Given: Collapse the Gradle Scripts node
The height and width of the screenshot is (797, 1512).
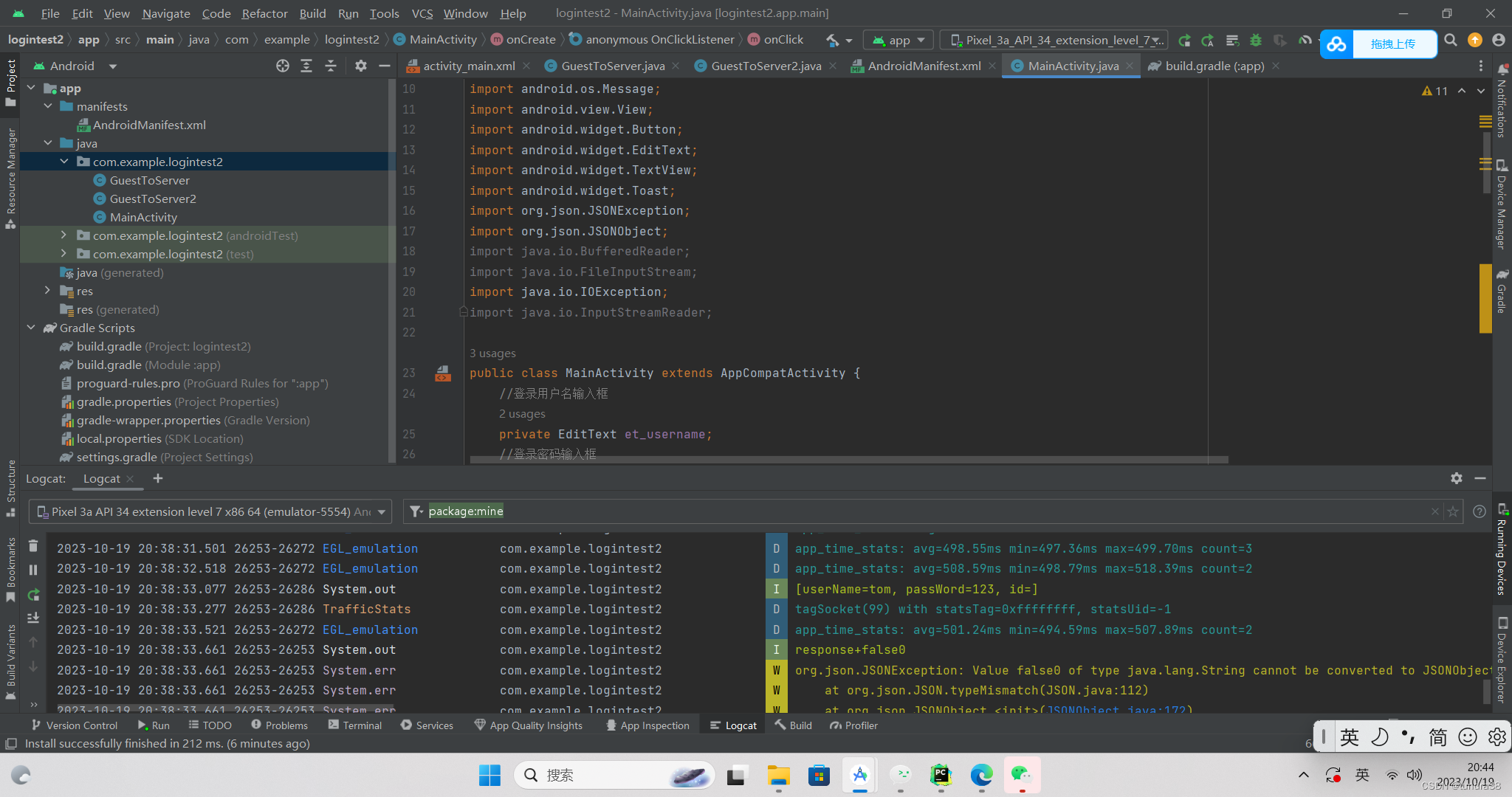Looking at the screenshot, I should click(x=31, y=328).
